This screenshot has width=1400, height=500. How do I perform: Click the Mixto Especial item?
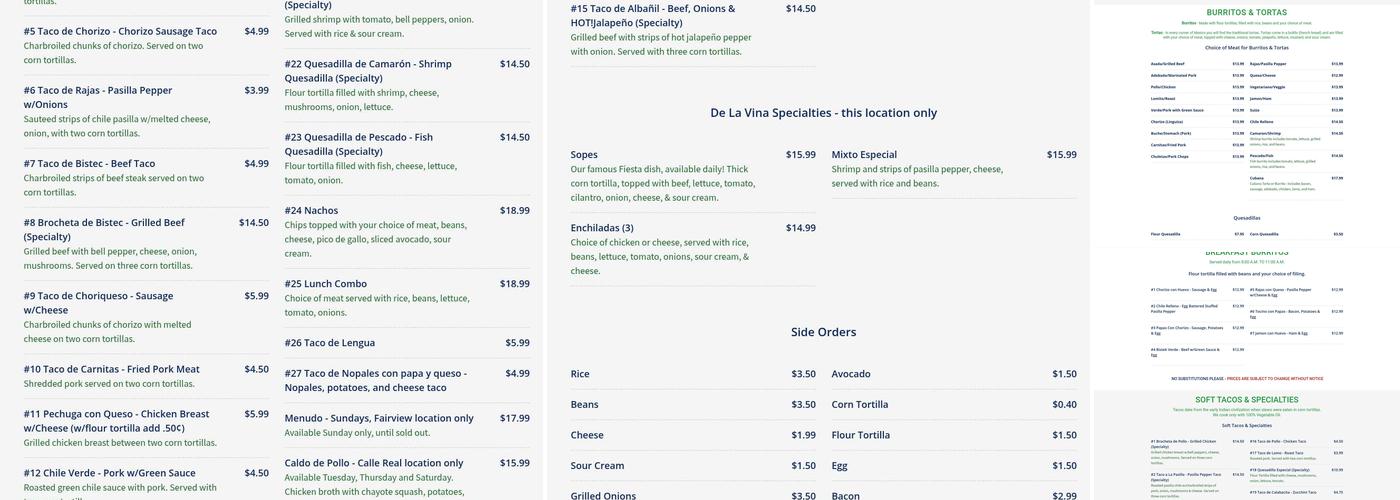864,155
